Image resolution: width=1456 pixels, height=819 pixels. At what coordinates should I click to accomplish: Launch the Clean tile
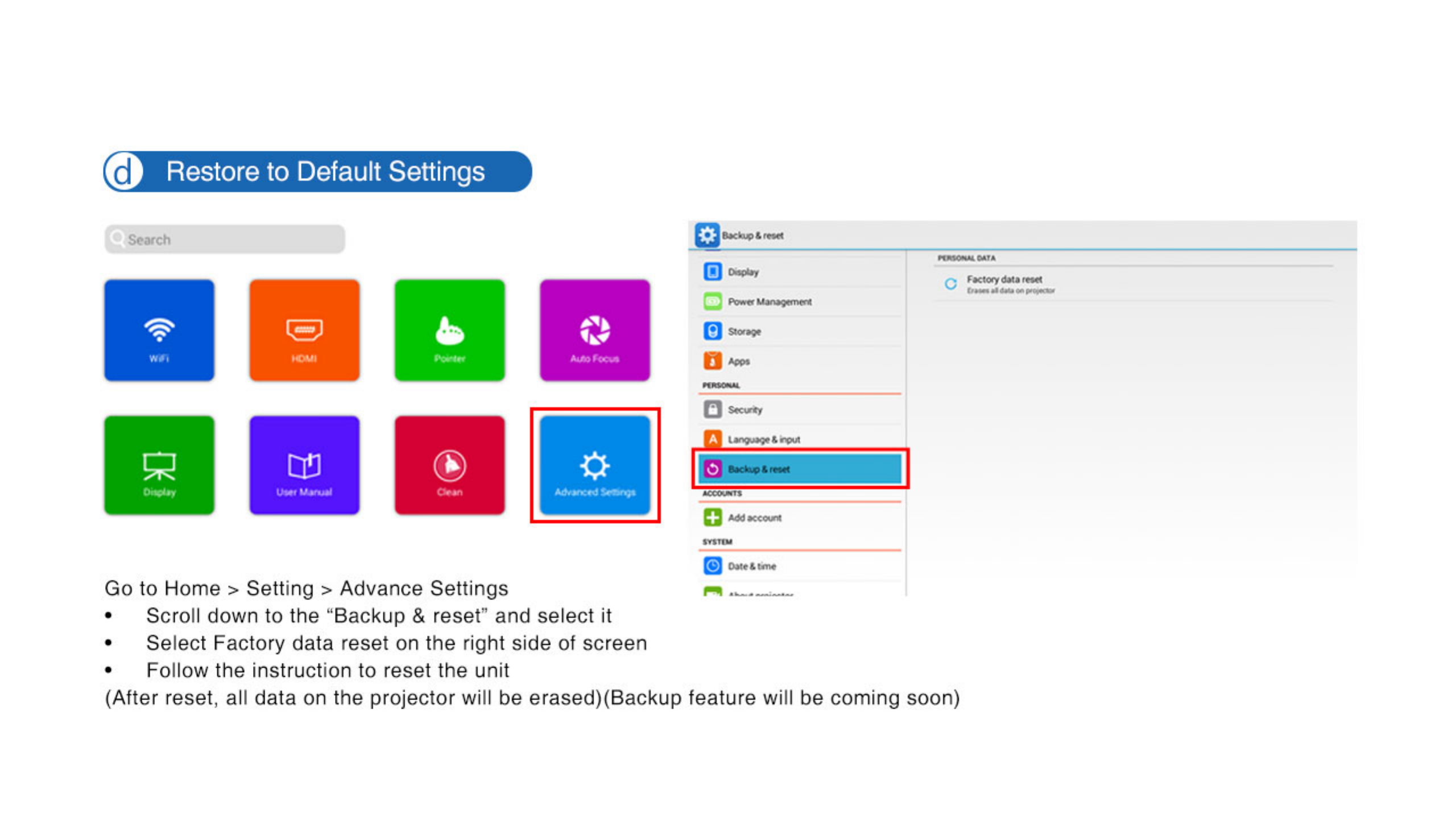tap(449, 465)
